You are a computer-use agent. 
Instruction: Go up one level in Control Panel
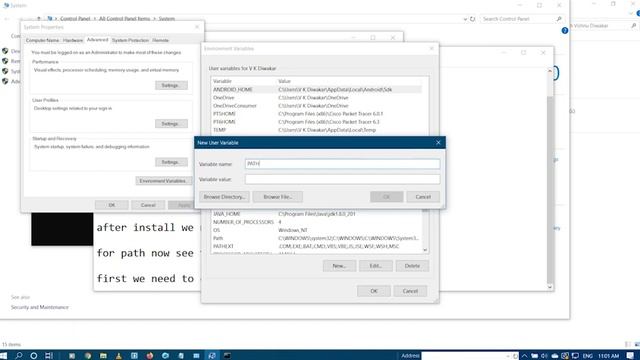[x=39, y=19]
